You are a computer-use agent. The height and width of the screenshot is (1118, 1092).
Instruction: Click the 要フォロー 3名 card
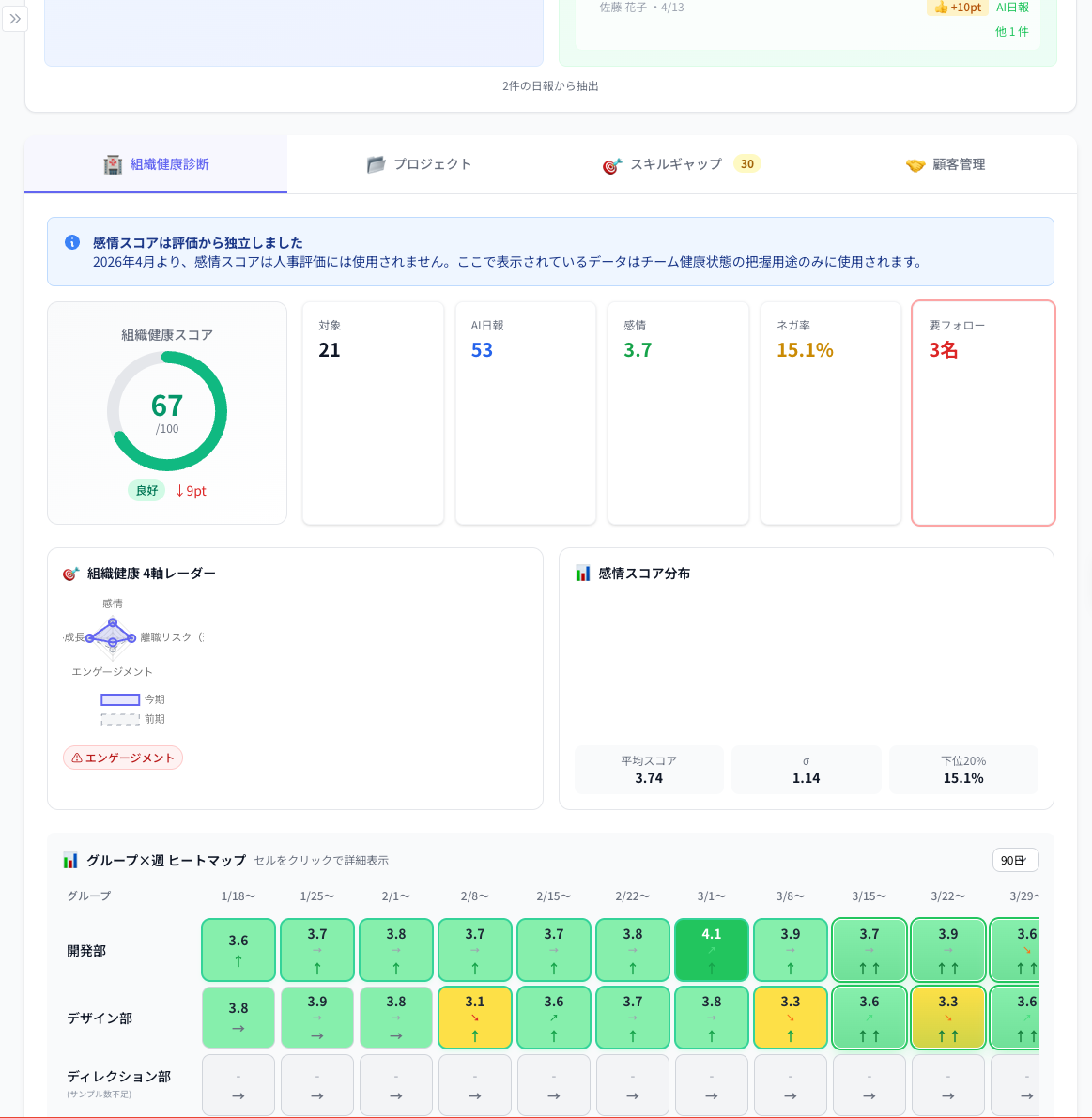point(983,413)
